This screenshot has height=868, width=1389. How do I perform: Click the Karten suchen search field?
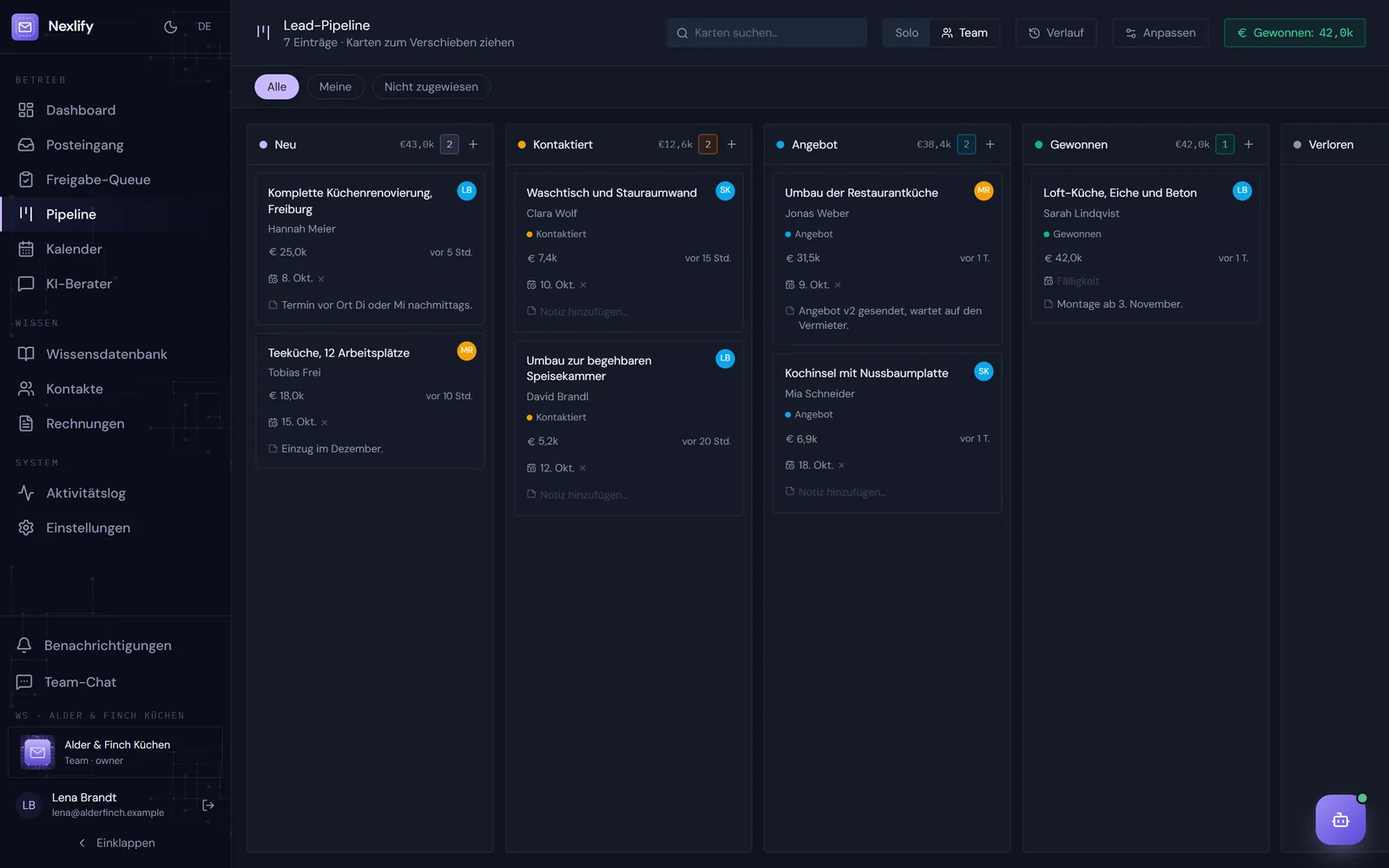[767, 33]
